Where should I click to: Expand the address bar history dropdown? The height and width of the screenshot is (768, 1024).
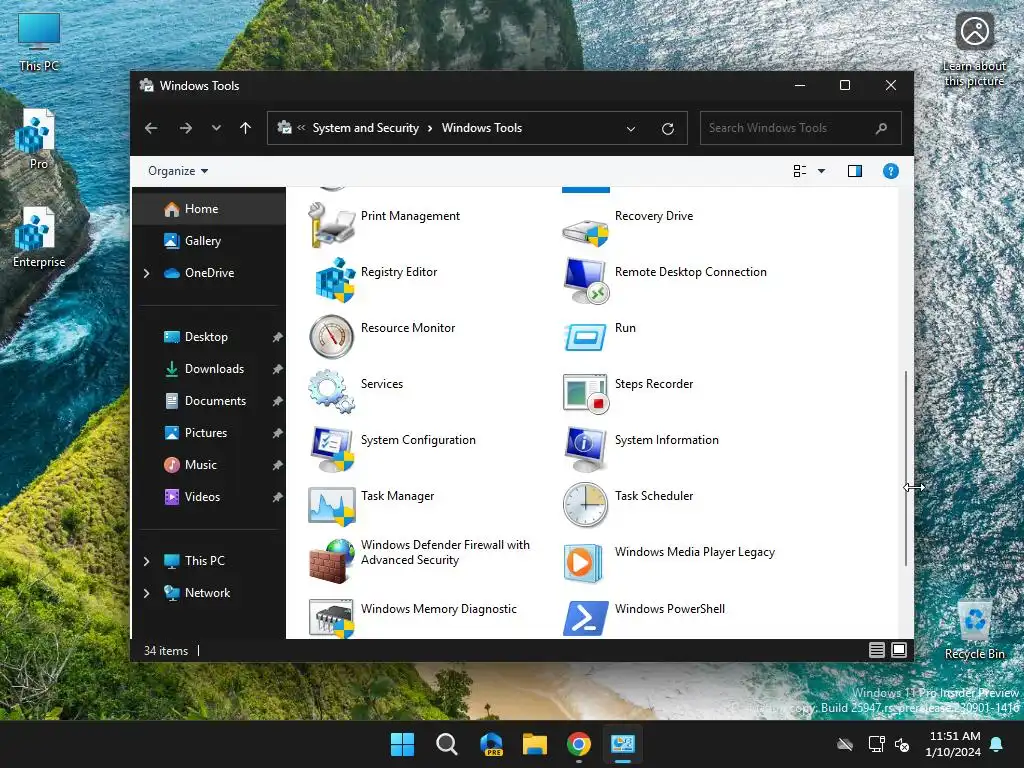click(x=631, y=129)
